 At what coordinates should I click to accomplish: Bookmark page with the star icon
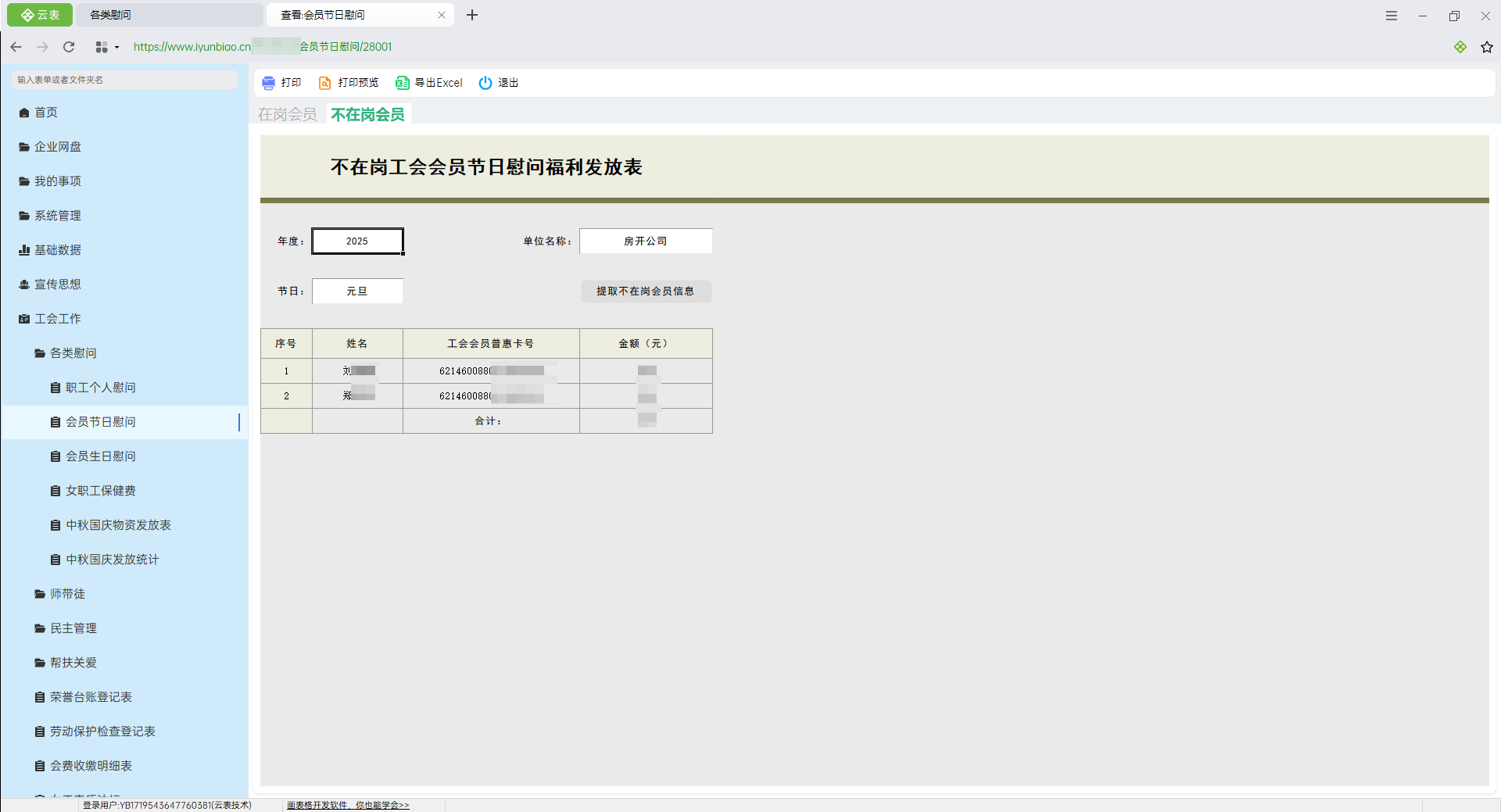click(1486, 47)
